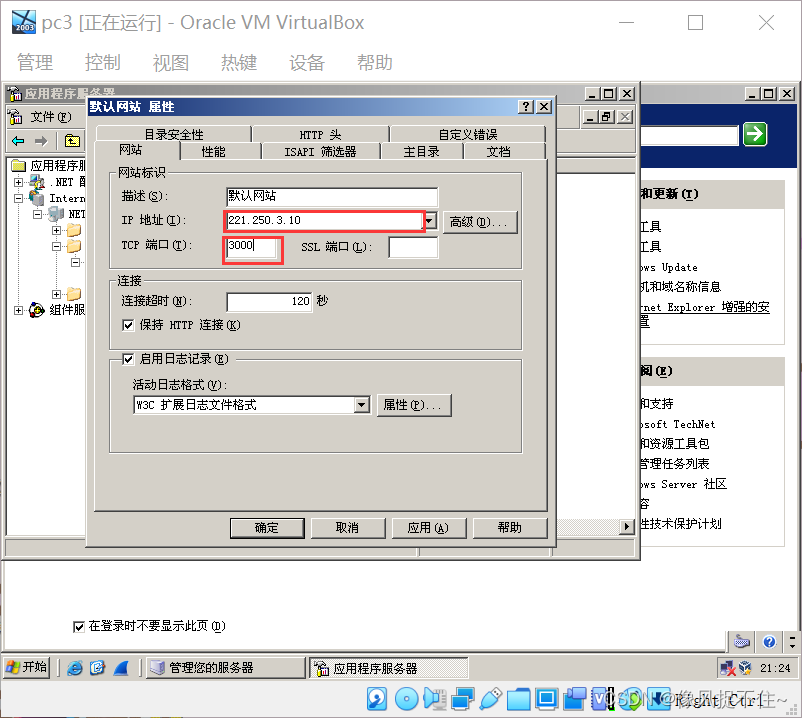Screen dimensions: 802x718
Task: Click the log 属性(P)... button
Action: (x=414, y=405)
